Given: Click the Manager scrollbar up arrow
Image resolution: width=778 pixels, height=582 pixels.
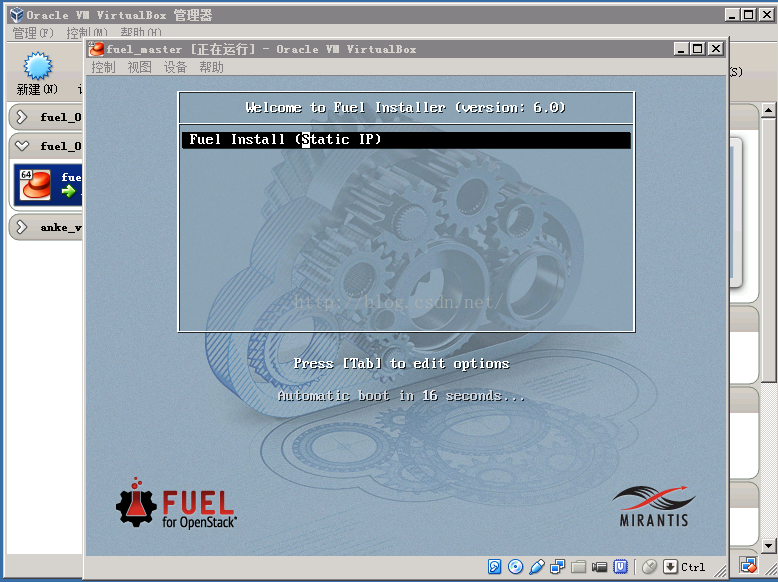Looking at the screenshot, I should pos(769,110).
